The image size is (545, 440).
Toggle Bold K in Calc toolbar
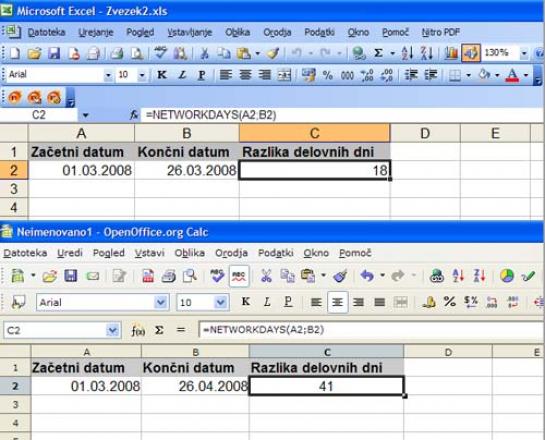click(246, 302)
